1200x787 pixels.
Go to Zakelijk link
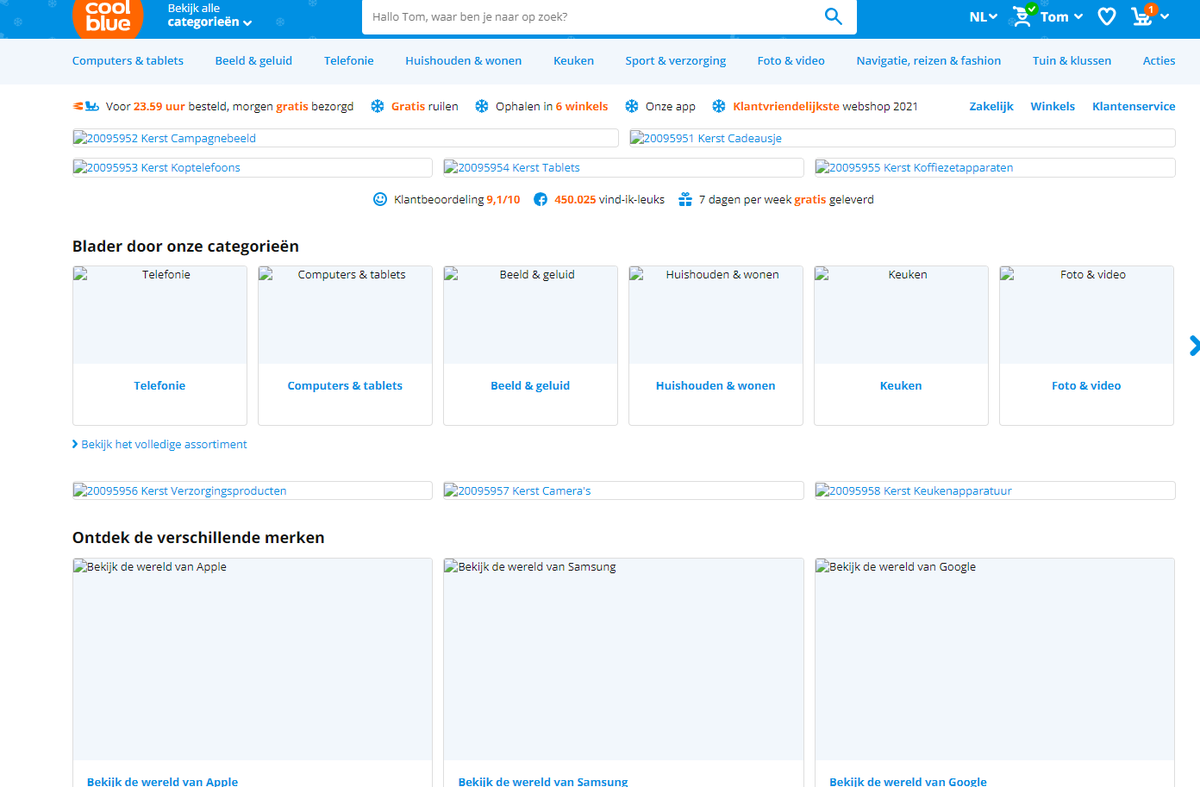[x=991, y=106]
